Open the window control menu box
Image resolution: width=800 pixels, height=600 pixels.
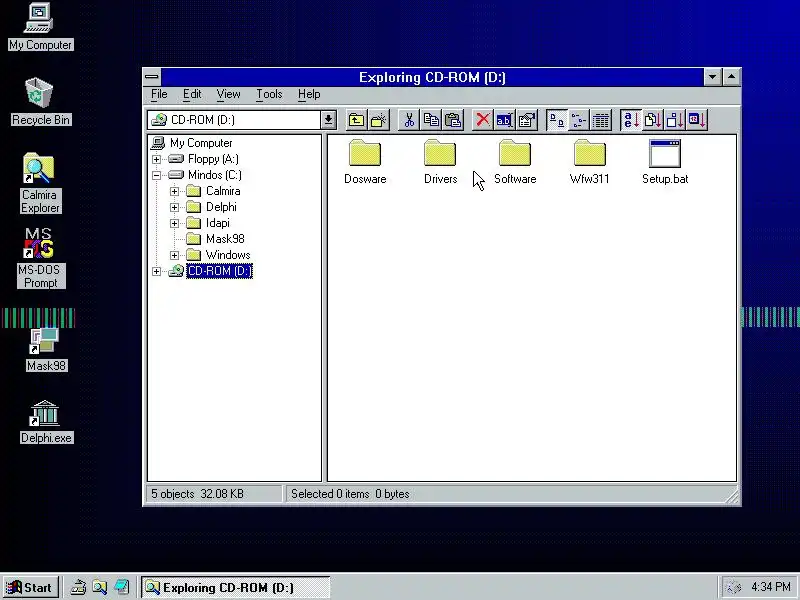152,77
